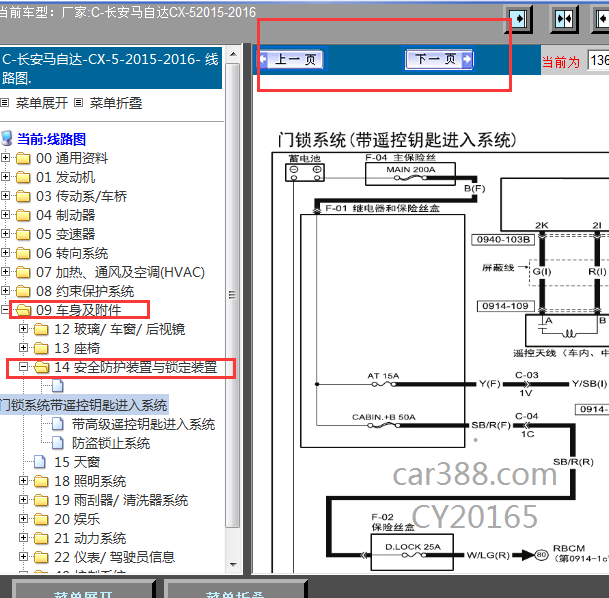Click the 菜单展开 link in sidebar
609x598 pixels.
pos(42,103)
